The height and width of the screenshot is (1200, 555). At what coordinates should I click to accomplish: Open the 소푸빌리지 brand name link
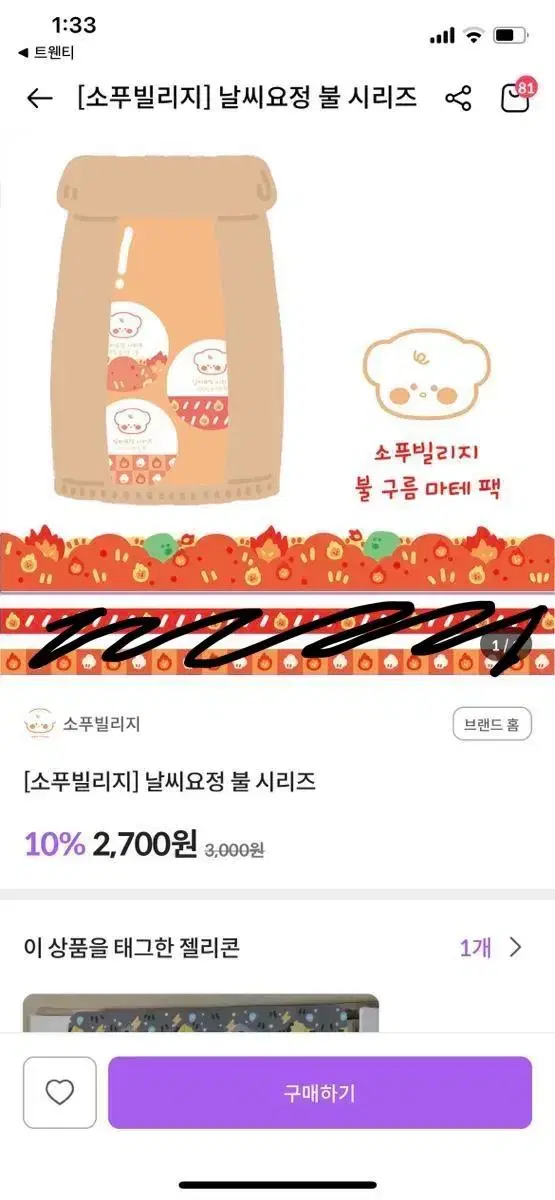102,724
